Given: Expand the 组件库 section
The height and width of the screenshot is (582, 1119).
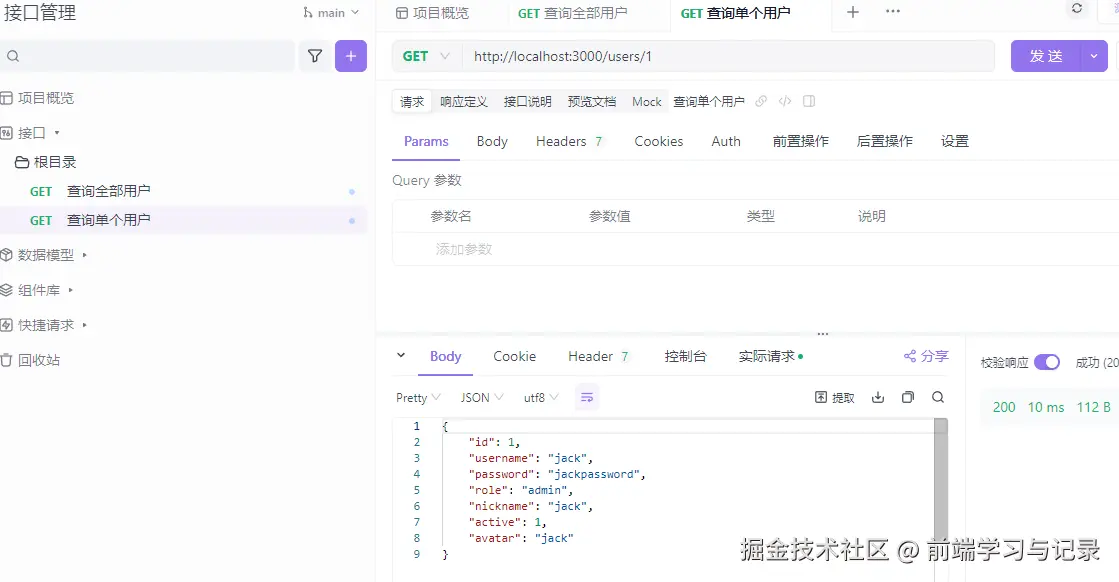Looking at the screenshot, I should [71, 290].
